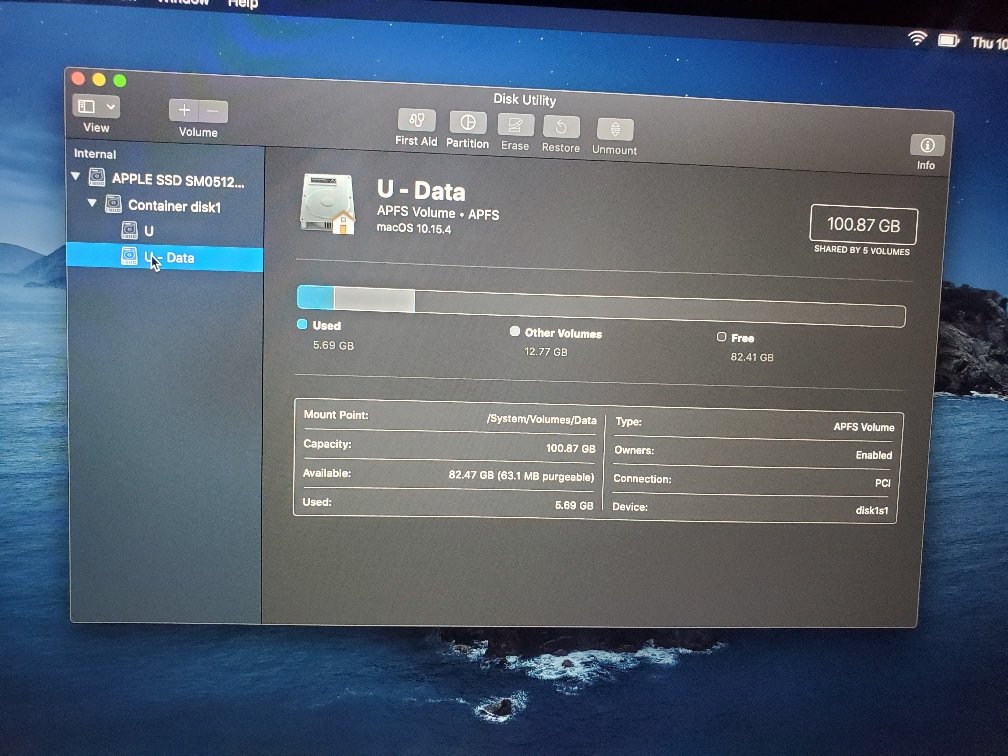This screenshot has height=756, width=1008.
Task: Click the Erase toolbar icon
Action: coord(515,125)
